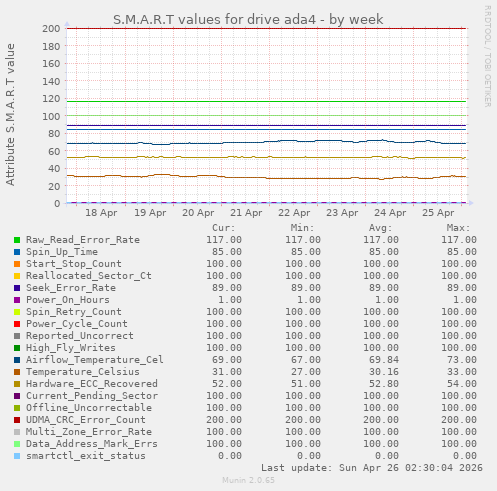The width and height of the screenshot is (497, 491).
Task: Click the Munin 2.0.65 version footer
Action: (x=248, y=480)
